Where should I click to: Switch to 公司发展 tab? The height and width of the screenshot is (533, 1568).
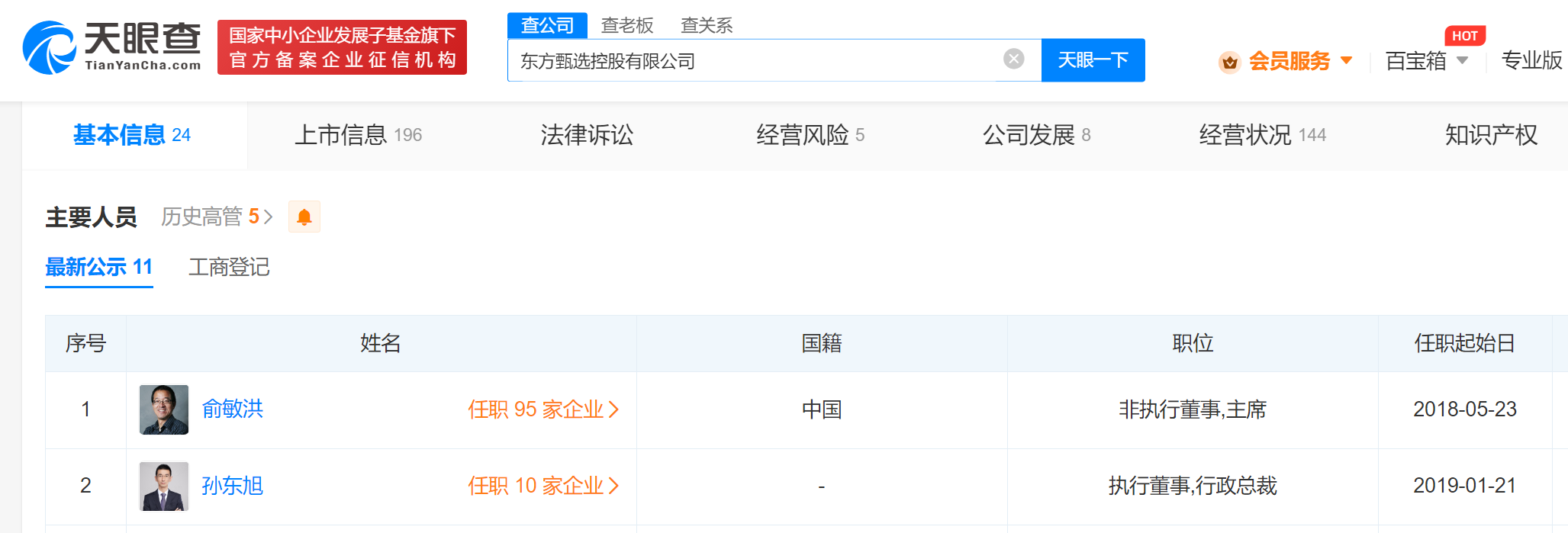point(1036,135)
